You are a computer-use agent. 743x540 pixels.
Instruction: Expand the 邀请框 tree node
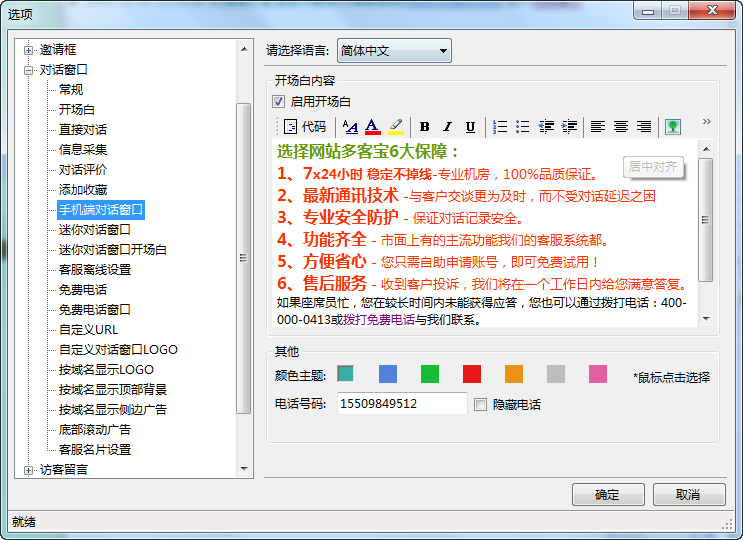pyautogui.click(x=28, y=50)
